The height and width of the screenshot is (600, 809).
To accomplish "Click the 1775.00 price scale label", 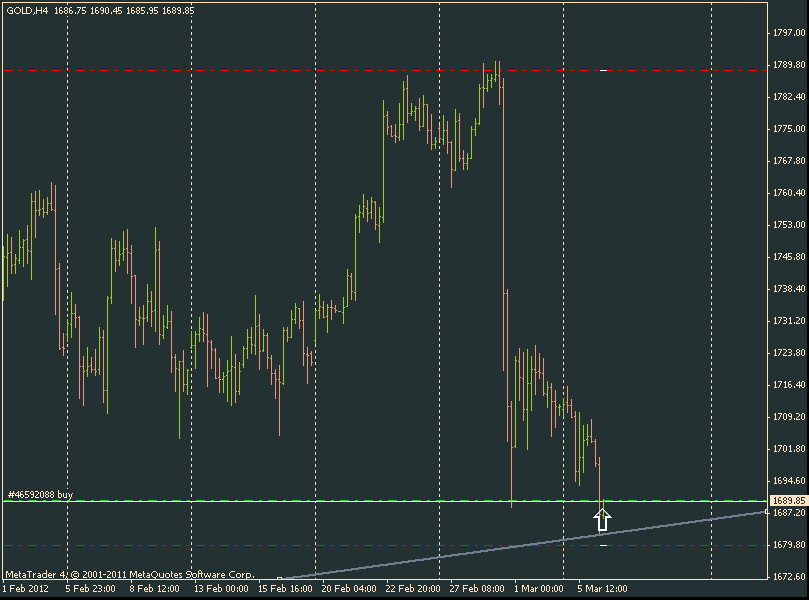I will pos(789,128).
